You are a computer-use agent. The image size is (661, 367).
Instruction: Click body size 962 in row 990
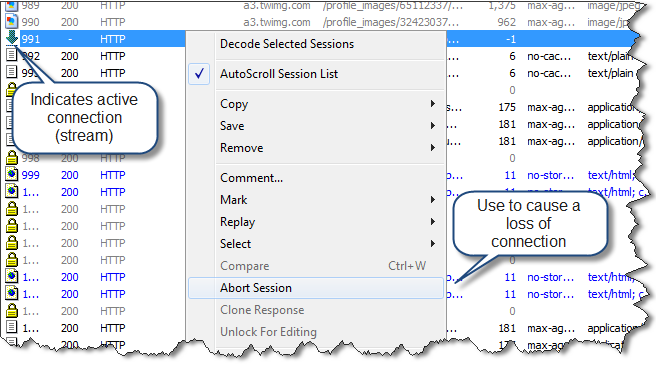506,22
